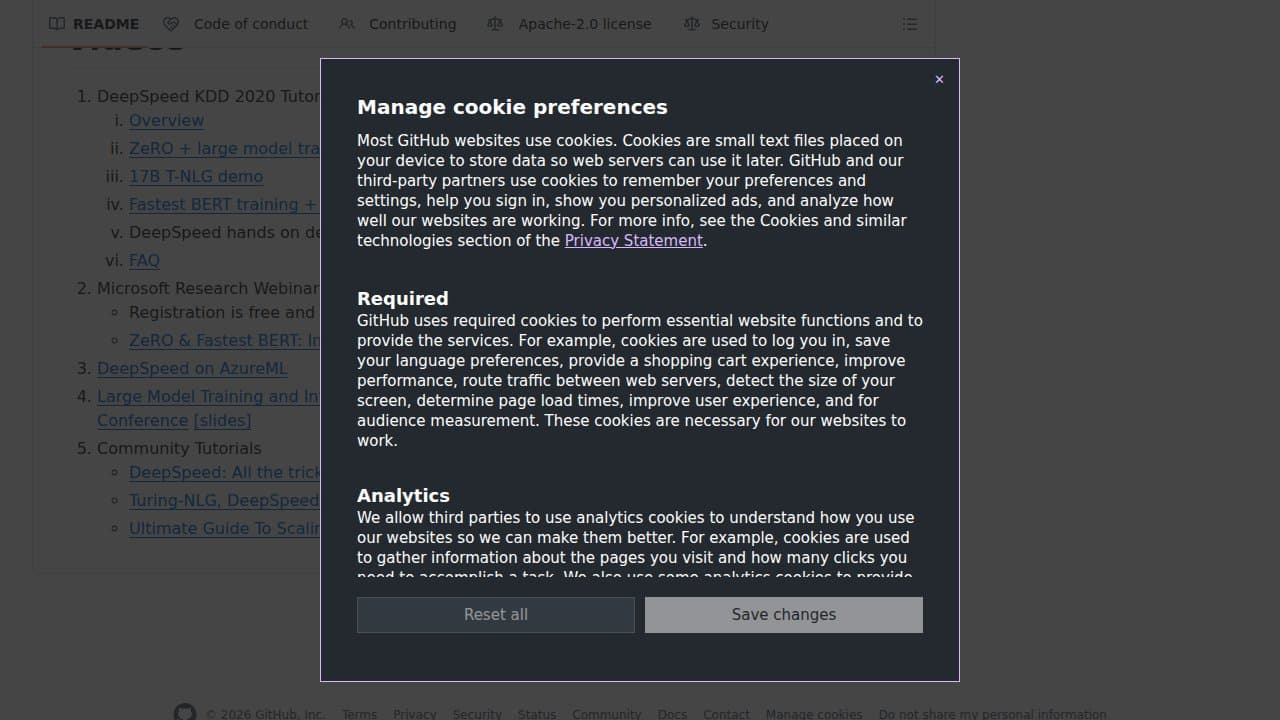The height and width of the screenshot is (720, 1280).
Task: Open the Privacy link in the footer
Action: [415, 714]
